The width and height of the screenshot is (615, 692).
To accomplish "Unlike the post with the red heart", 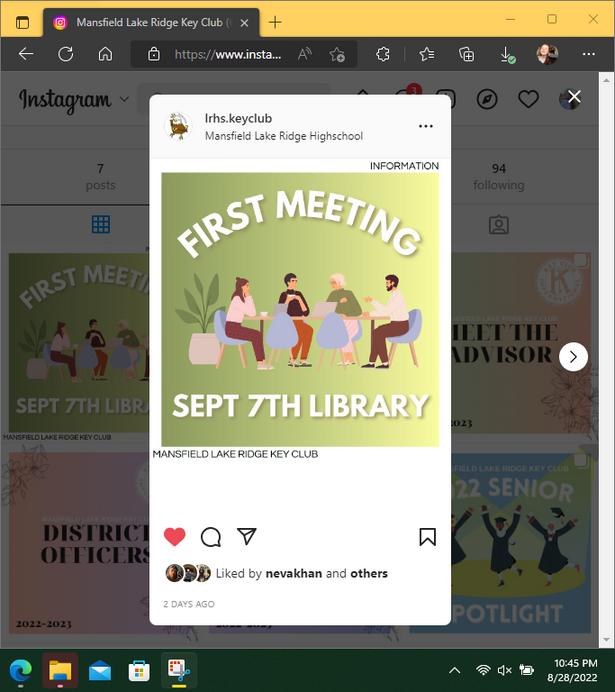I will click(x=175, y=537).
